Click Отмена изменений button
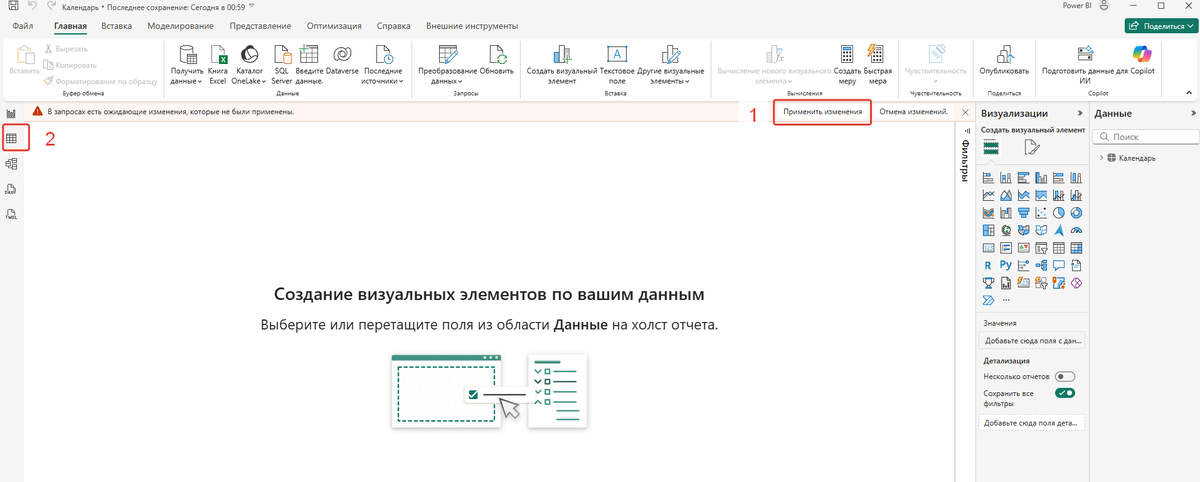The height and width of the screenshot is (482, 1200). tap(915, 112)
